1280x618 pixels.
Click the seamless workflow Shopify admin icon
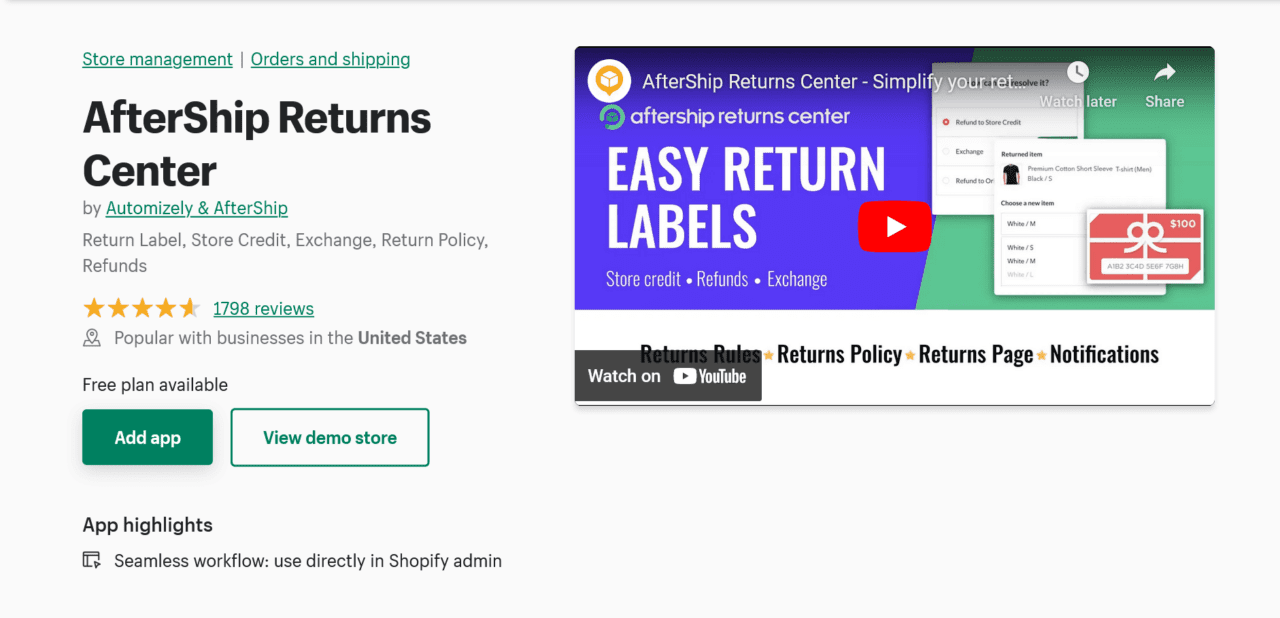point(92,560)
